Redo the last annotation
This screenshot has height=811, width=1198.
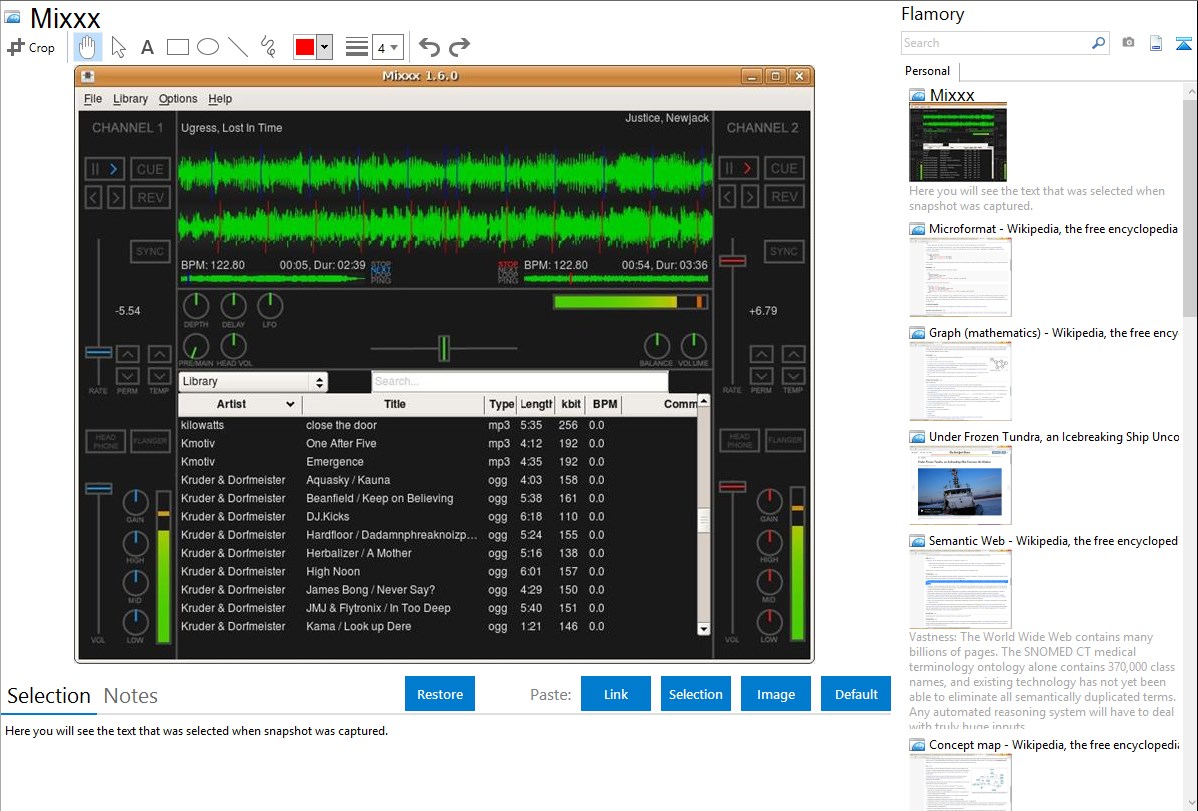click(x=459, y=47)
